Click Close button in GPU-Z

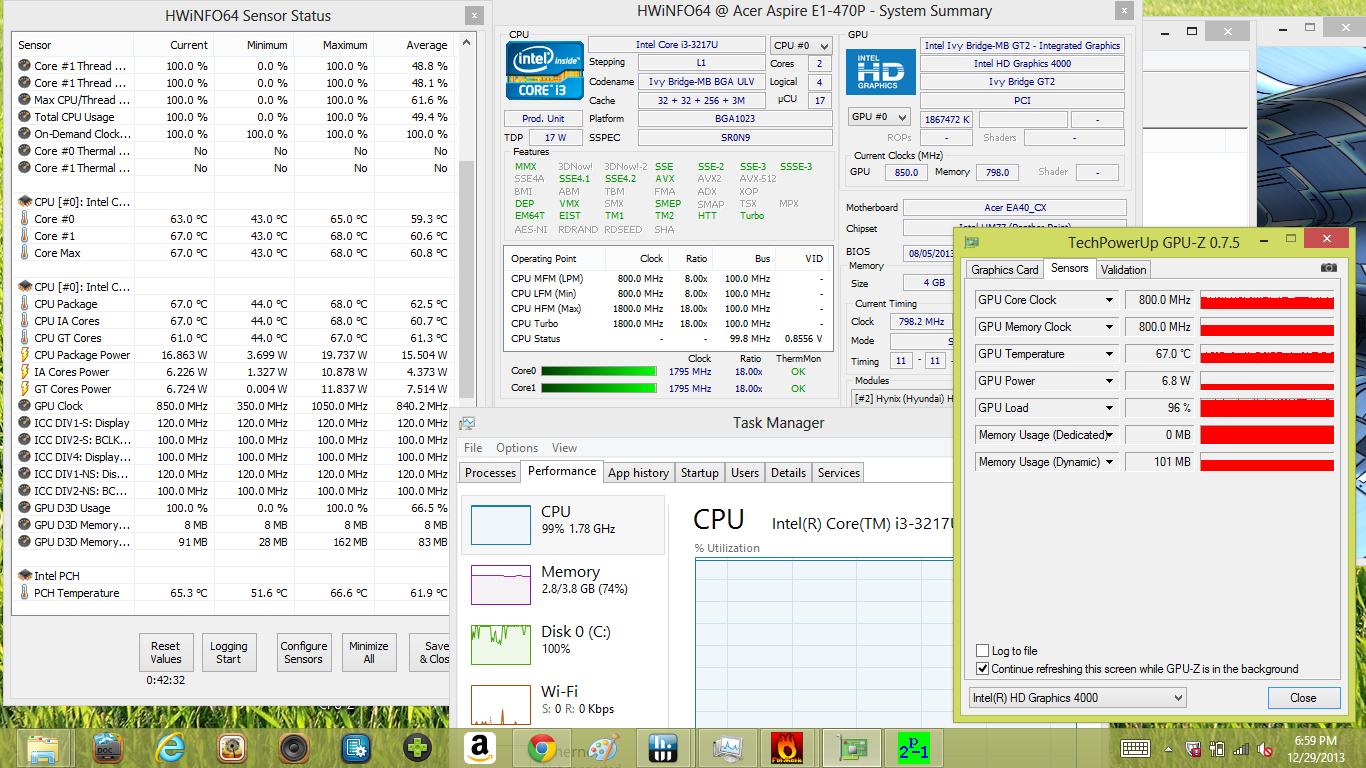[x=1303, y=698]
